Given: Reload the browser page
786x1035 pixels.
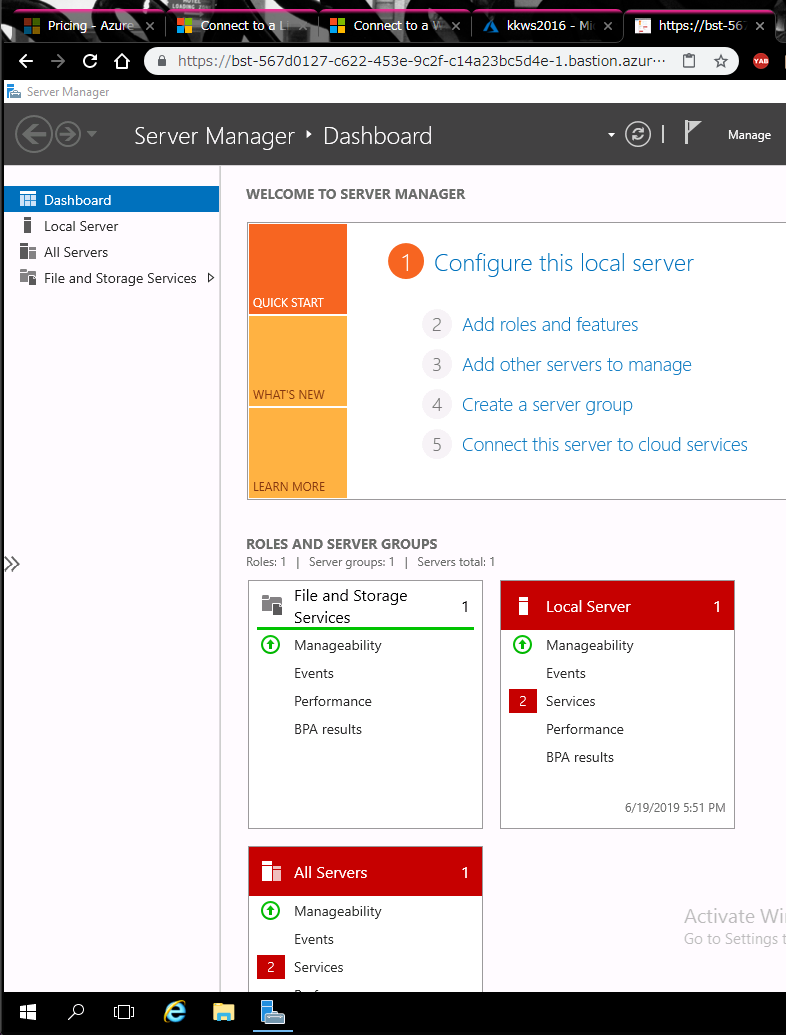Looking at the screenshot, I should click(x=90, y=61).
